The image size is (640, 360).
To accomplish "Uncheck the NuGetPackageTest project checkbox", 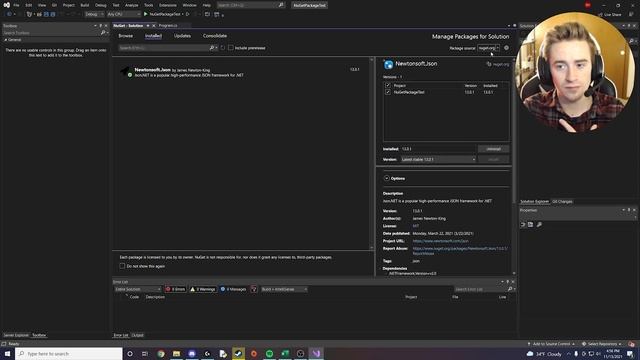I will 388,92.
